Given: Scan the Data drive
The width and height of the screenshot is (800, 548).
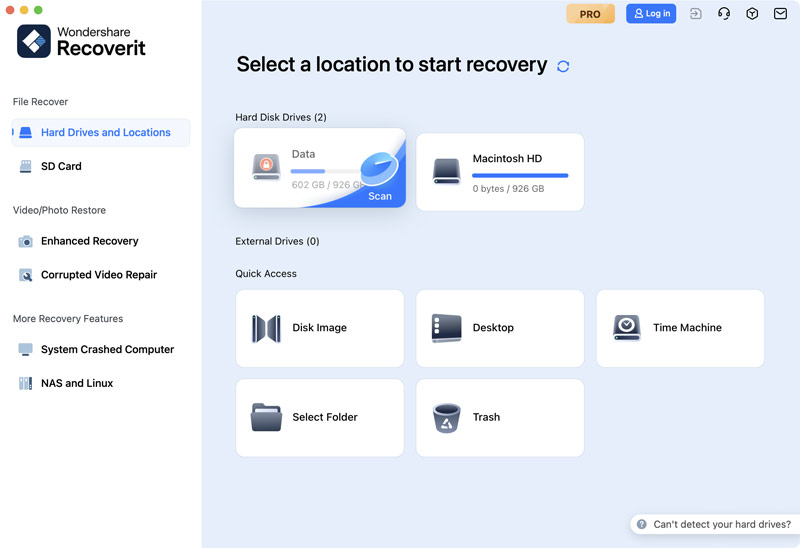Looking at the screenshot, I should [x=379, y=196].
